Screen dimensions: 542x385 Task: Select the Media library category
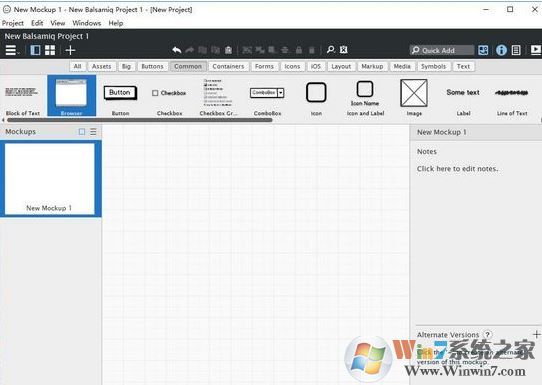tap(402, 66)
